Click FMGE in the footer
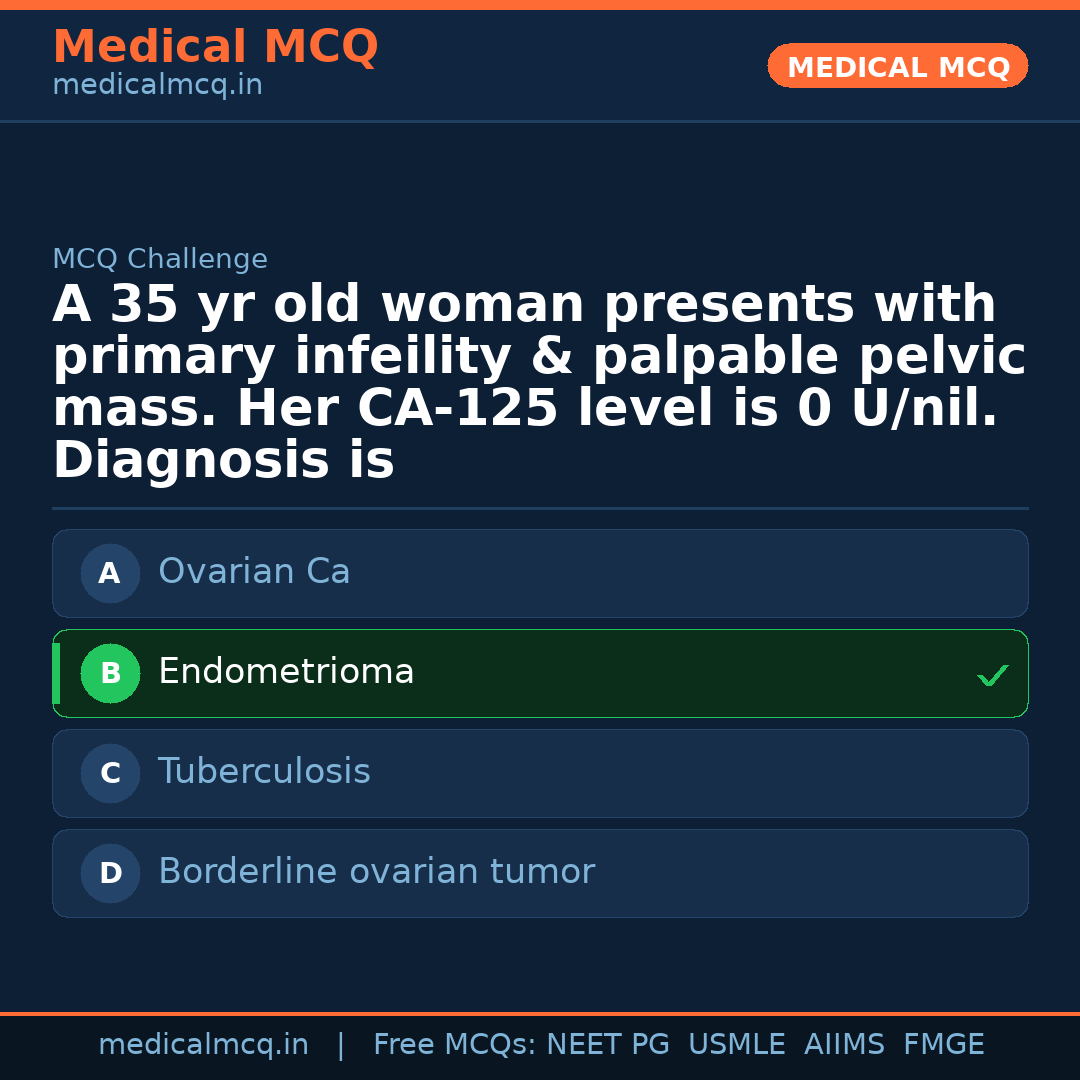The image size is (1080, 1080). tap(944, 1045)
